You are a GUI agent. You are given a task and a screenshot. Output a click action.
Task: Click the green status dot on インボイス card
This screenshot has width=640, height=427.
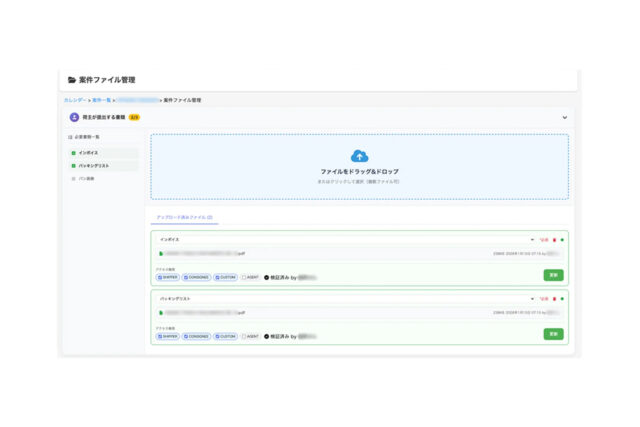click(562, 240)
